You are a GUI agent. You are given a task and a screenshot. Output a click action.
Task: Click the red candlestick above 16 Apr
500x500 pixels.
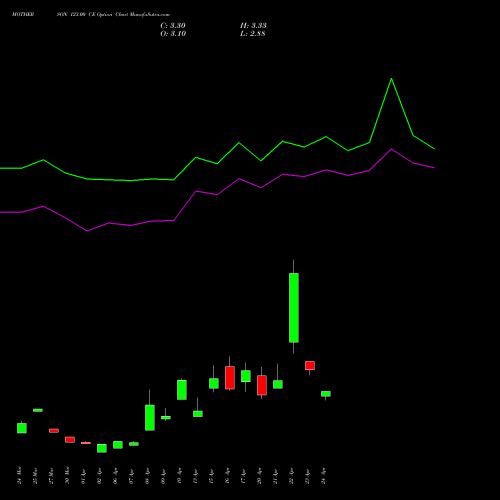click(x=230, y=377)
